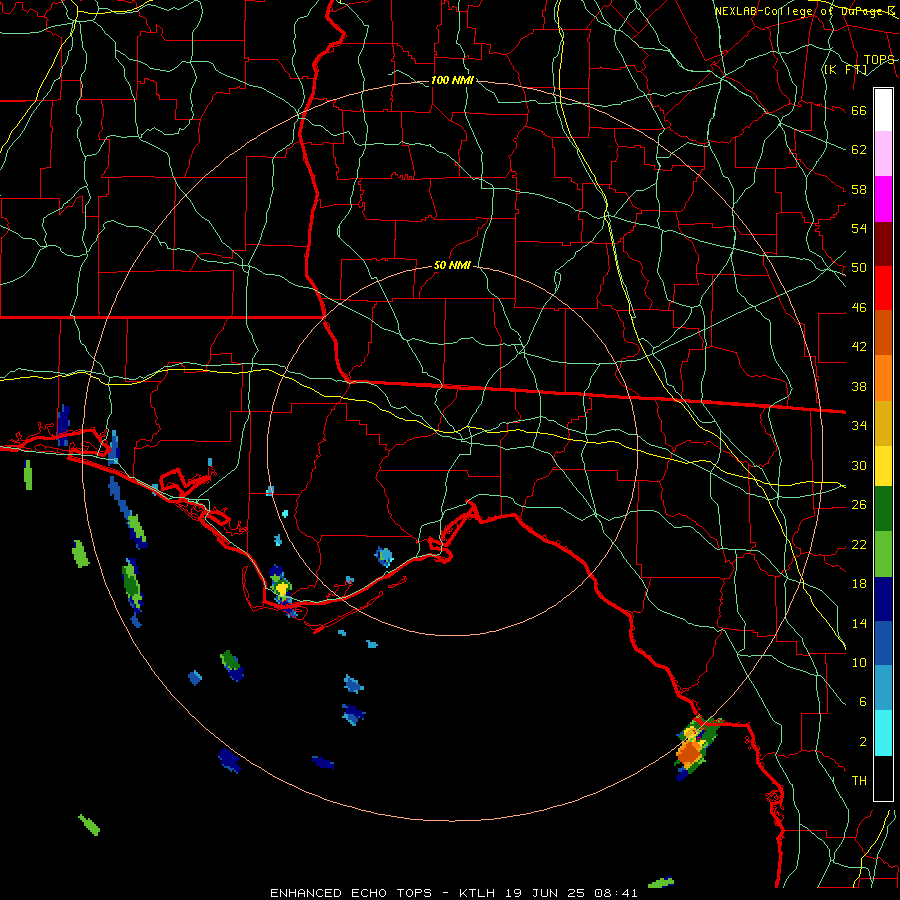
Task: Click the '34' legend value
Action: (859, 425)
